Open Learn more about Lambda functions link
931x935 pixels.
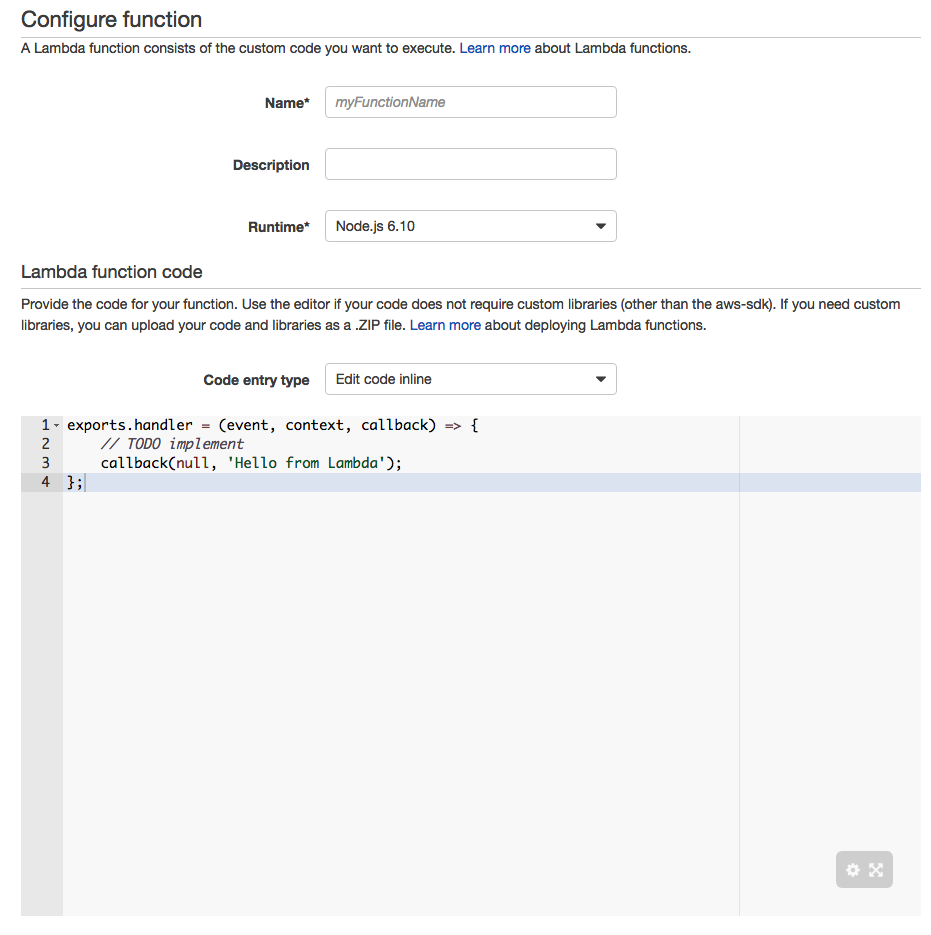[x=494, y=48]
